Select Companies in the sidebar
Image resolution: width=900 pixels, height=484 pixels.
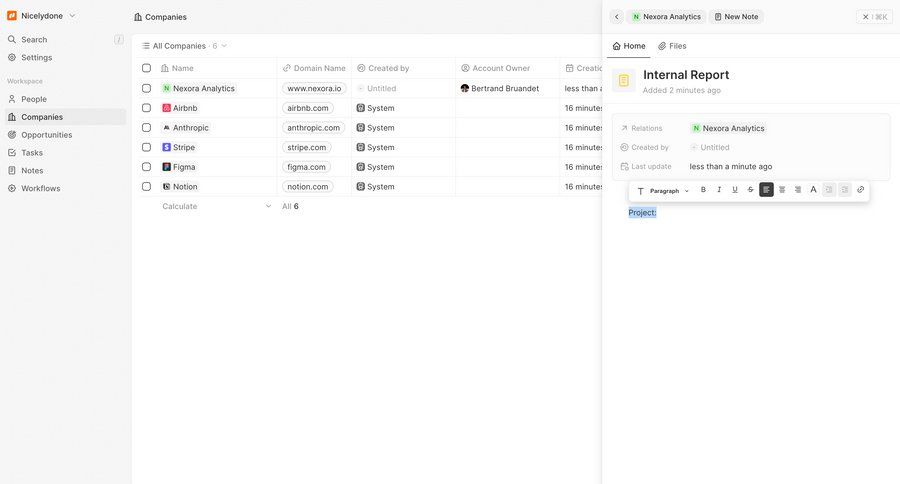coord(64,117)
